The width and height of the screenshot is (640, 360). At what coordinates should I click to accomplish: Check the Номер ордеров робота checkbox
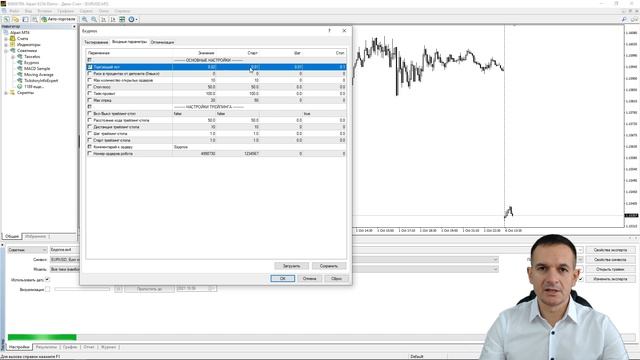pyautogui.click(x=89, y=153)
